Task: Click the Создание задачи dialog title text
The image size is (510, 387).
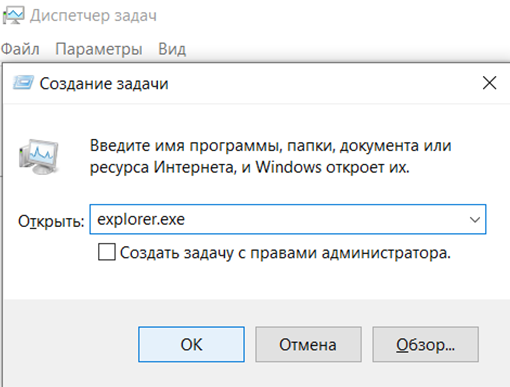Action: click(x=104, y=83)
